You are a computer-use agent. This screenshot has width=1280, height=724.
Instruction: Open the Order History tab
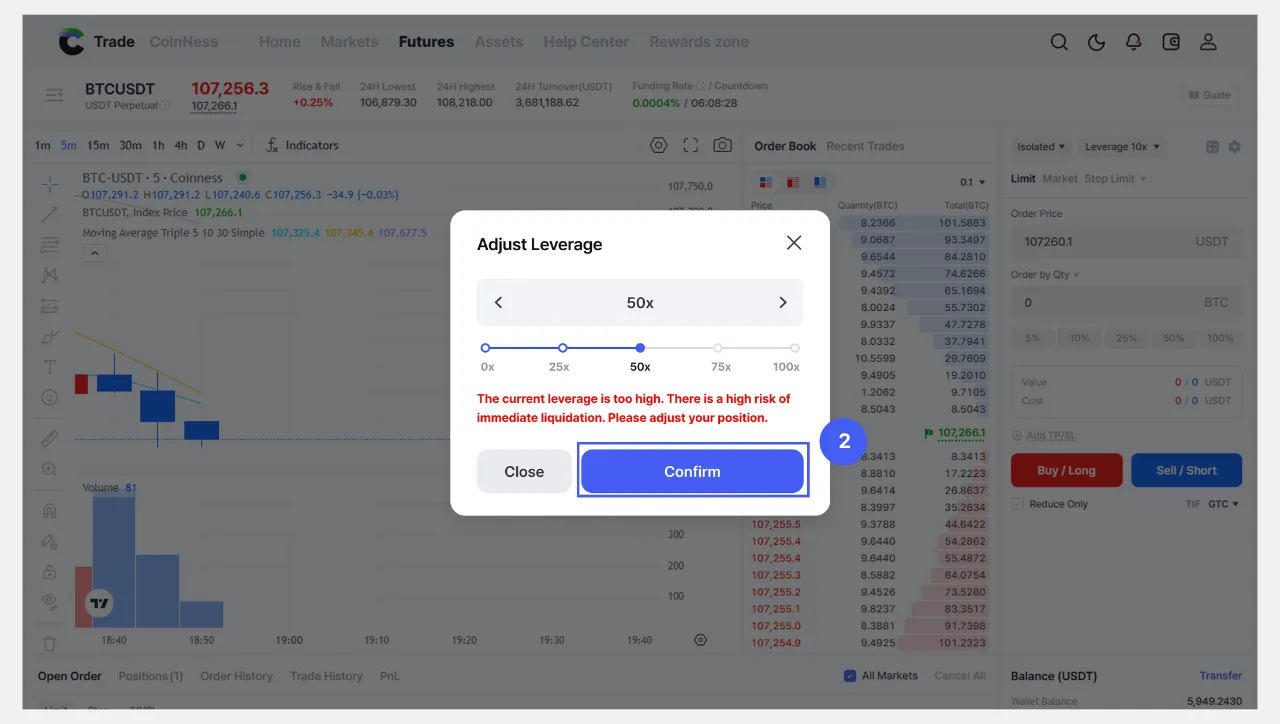point(236,676)
